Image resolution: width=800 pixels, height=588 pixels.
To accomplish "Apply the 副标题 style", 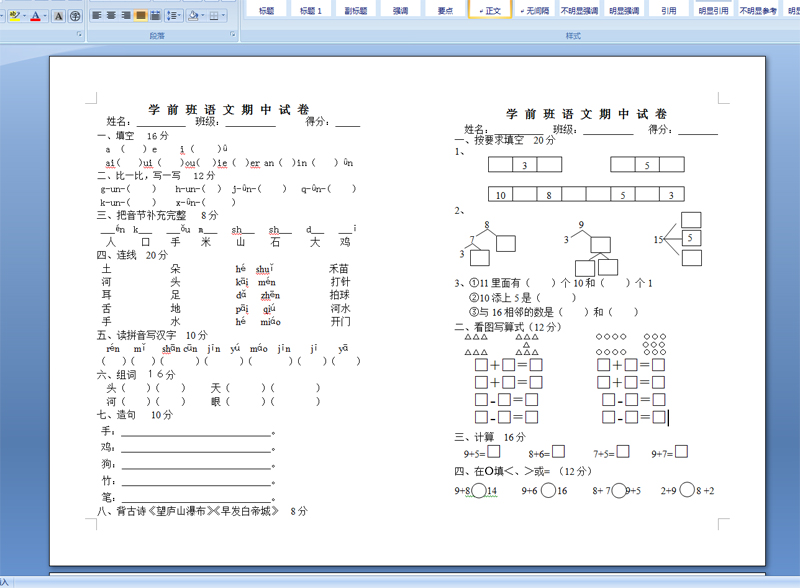I will point(356,10).
